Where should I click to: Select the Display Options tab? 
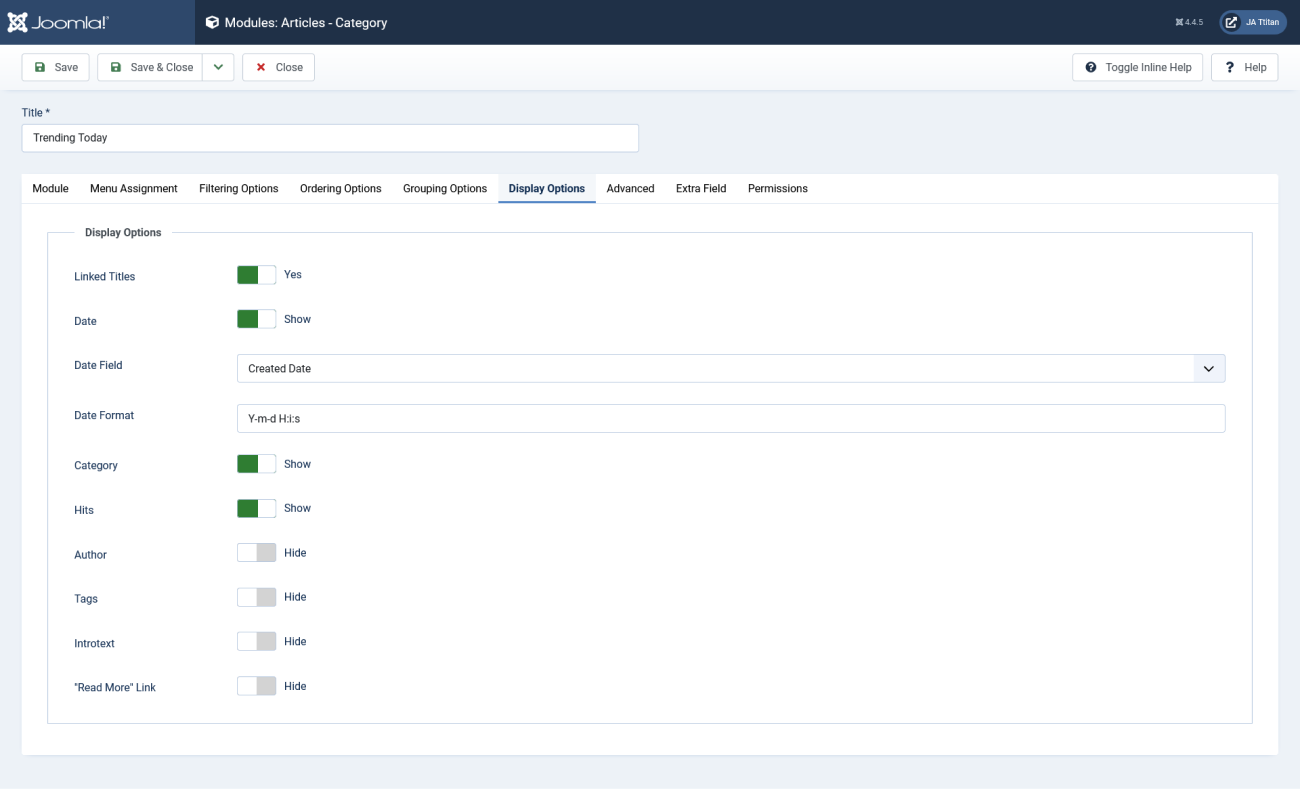[547, 188]
